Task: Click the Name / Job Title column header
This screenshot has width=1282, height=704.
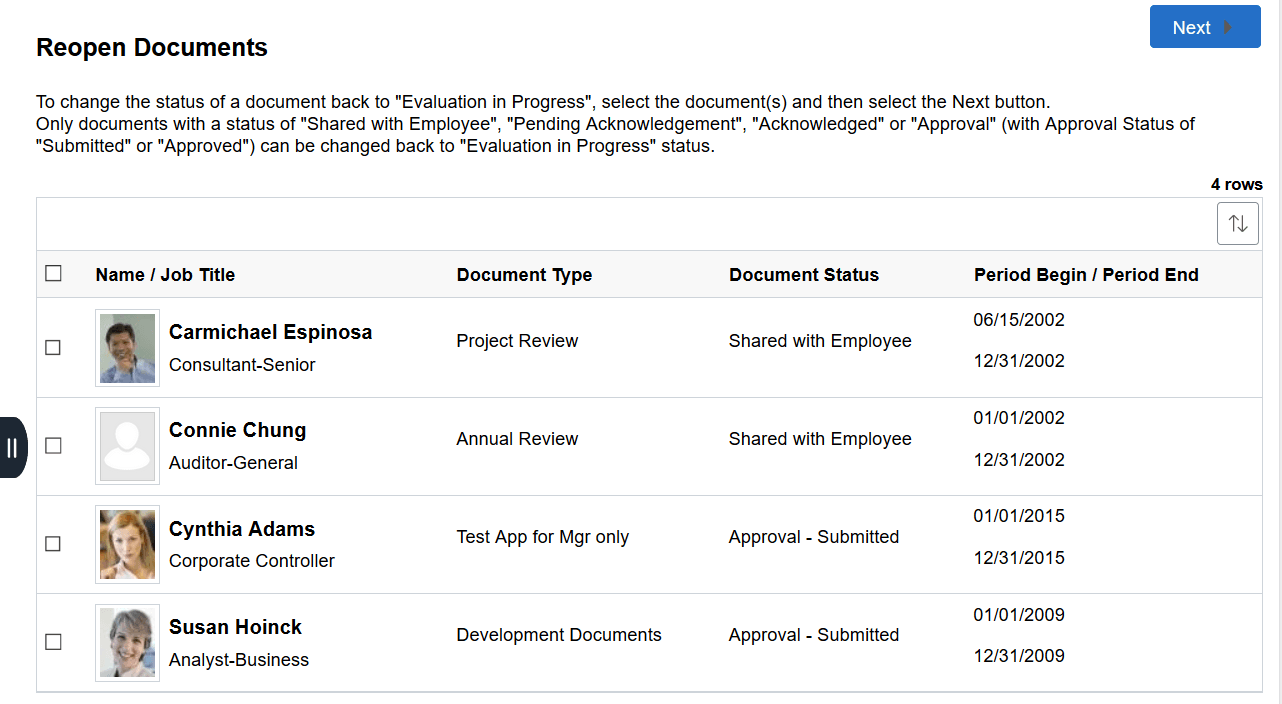Action: pos(164,274)
